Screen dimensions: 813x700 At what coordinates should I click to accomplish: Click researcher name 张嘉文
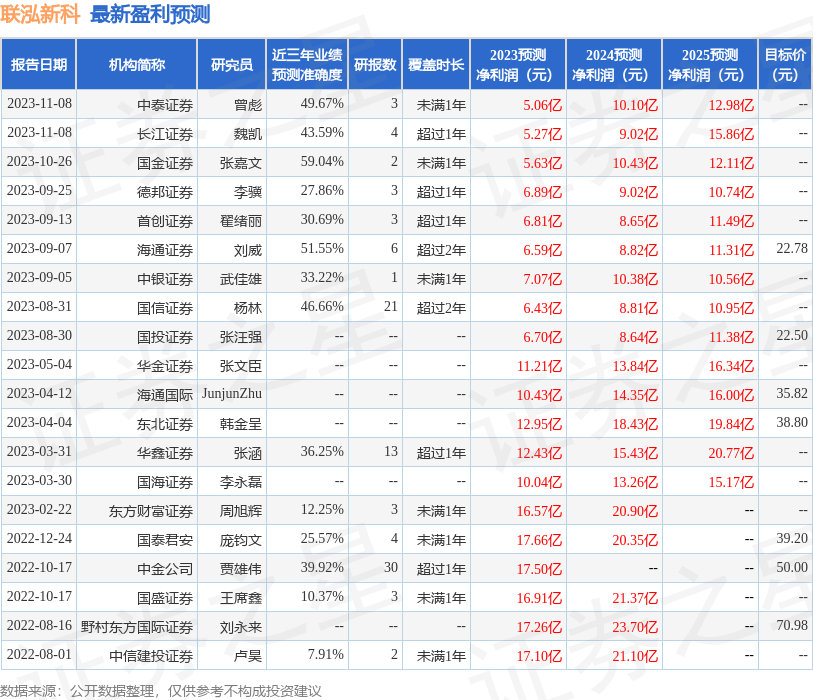(x=241, y=163)
